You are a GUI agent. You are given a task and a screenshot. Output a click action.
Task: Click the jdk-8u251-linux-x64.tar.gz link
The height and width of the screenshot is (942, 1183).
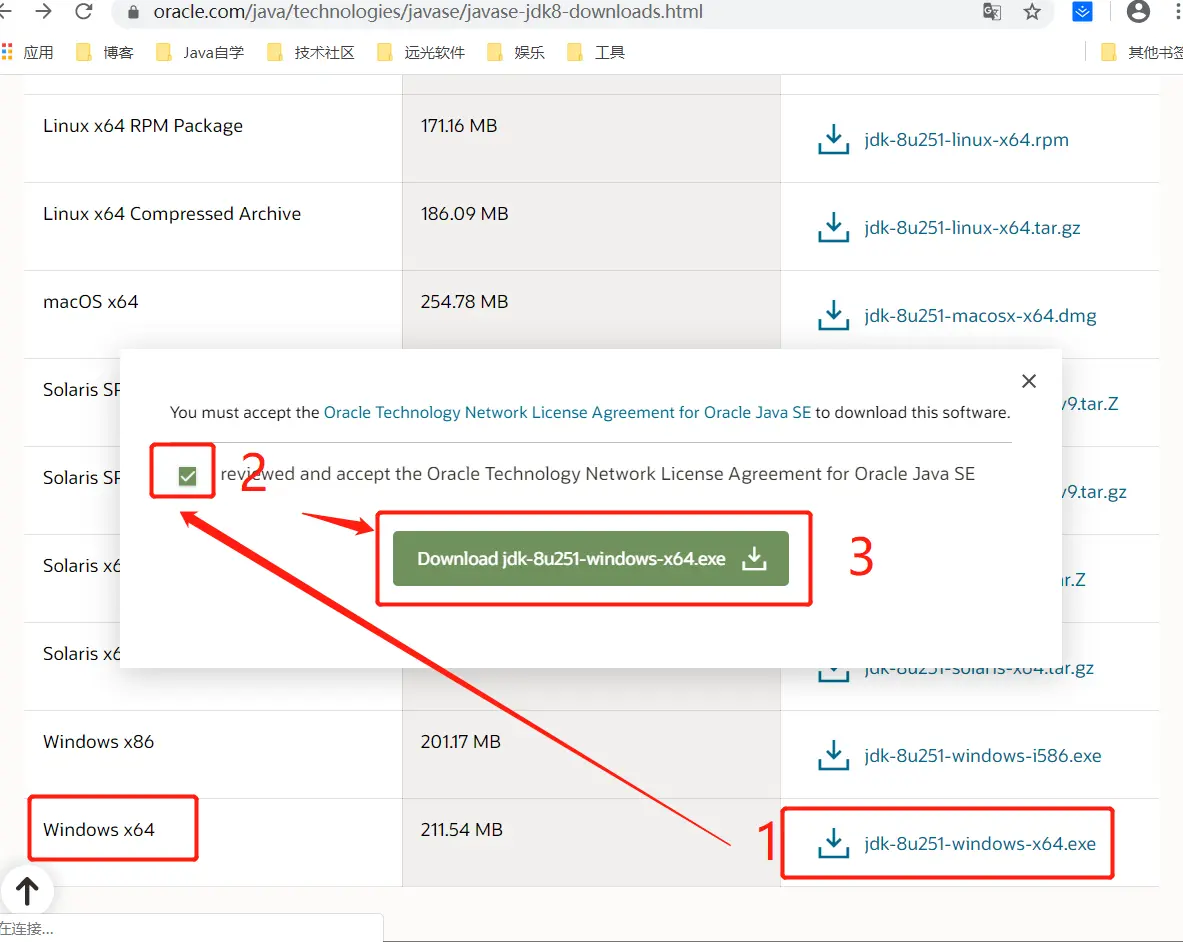(x=973, y=228)
